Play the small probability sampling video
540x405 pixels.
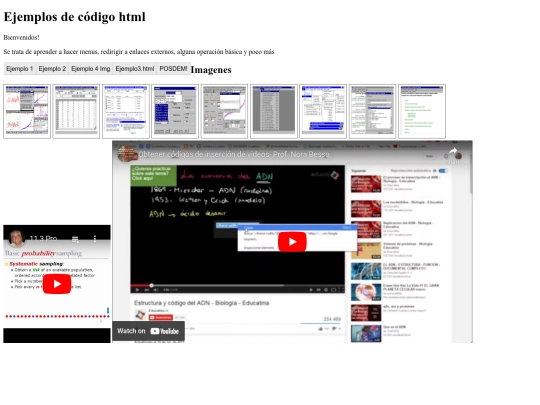pos(57,284)
